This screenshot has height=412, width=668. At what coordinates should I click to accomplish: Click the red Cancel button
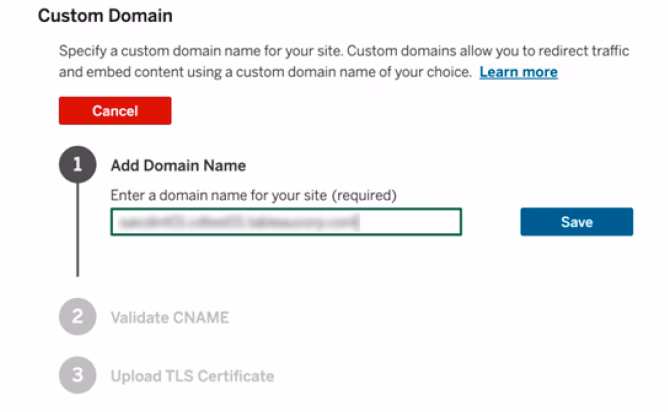tap(115, 111)
